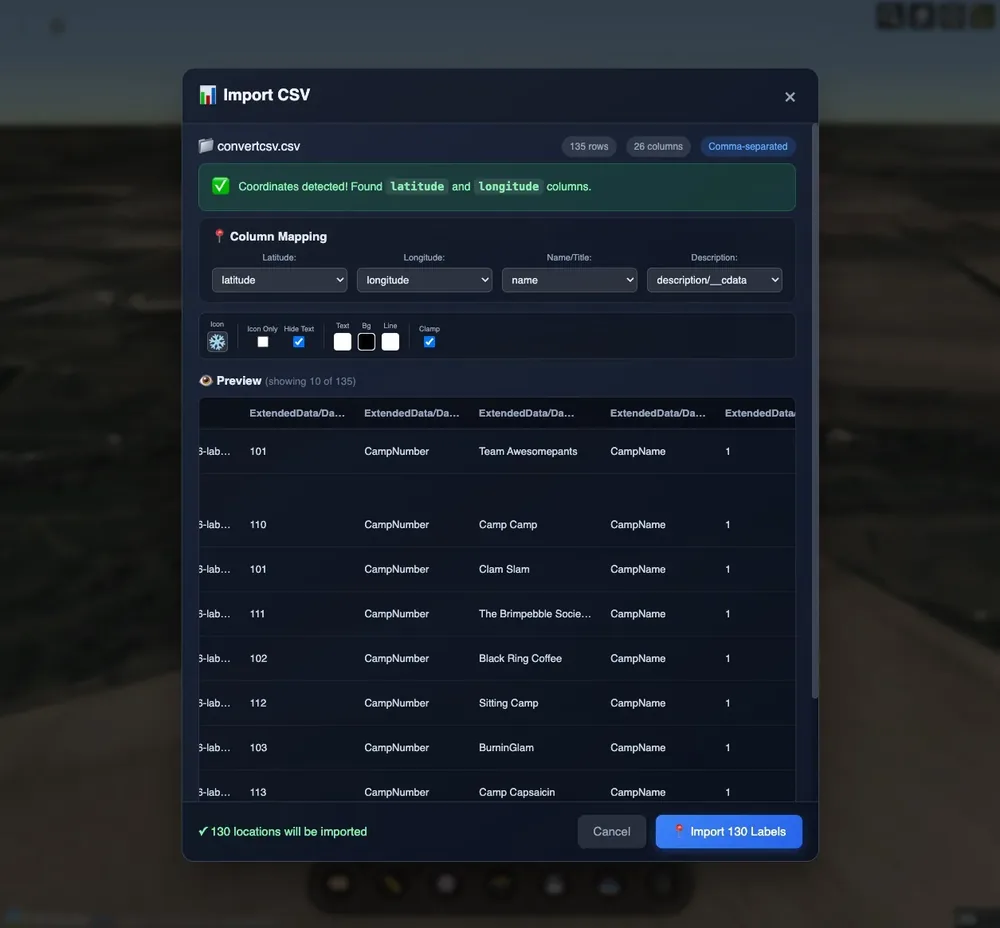Pick the Text color swatch
1000x928 pixels.
342,342
